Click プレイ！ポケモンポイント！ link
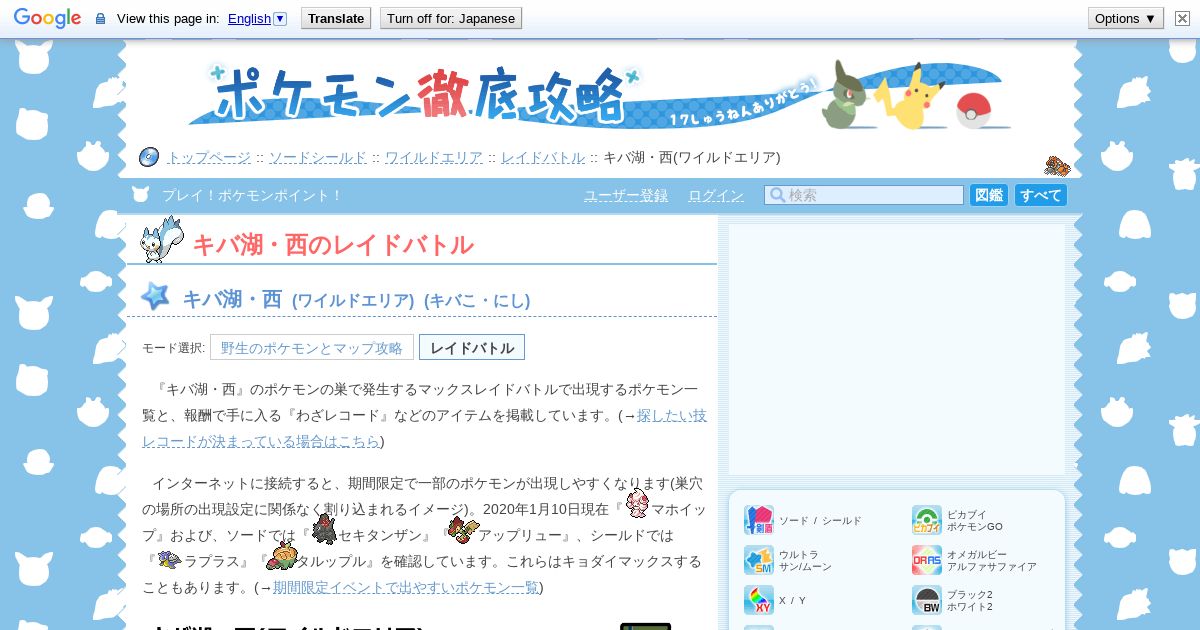The image size is (1200, 630). tap(252, 195)
